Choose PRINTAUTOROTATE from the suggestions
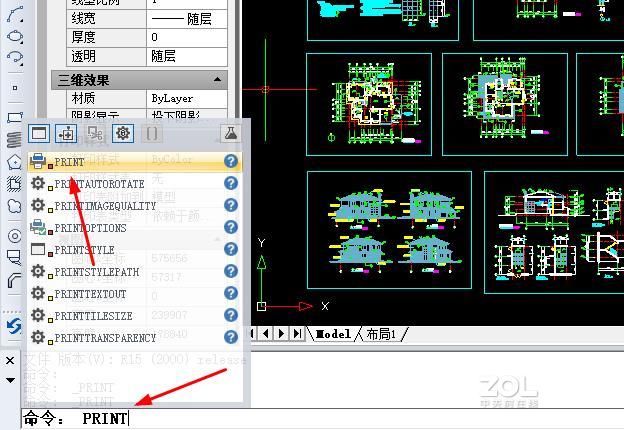Viewport: 624px width, 430px height. pos(135,183)
